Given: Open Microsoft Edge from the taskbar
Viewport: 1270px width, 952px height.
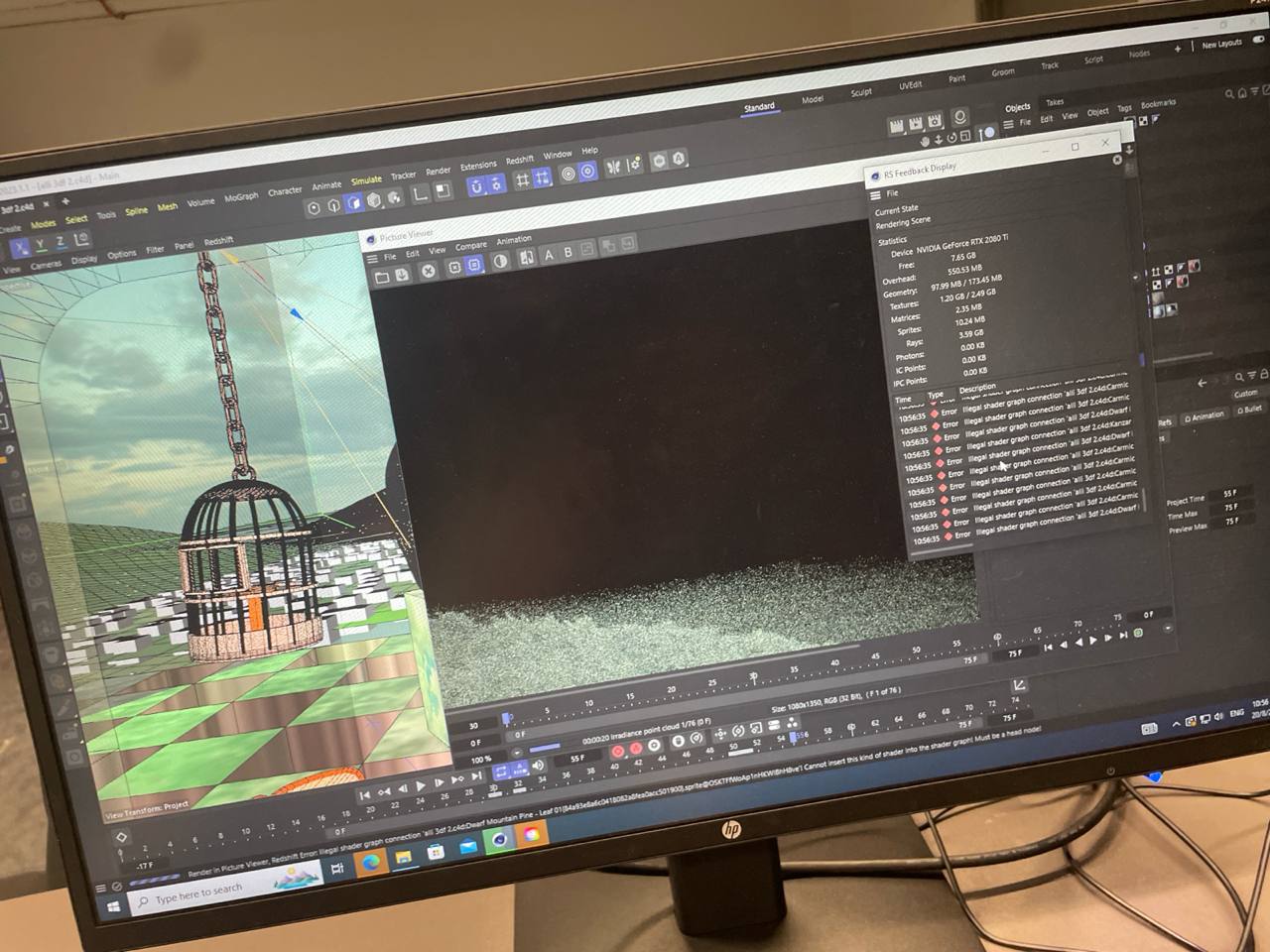Looking at the screenshot, I should coord(371,861).
